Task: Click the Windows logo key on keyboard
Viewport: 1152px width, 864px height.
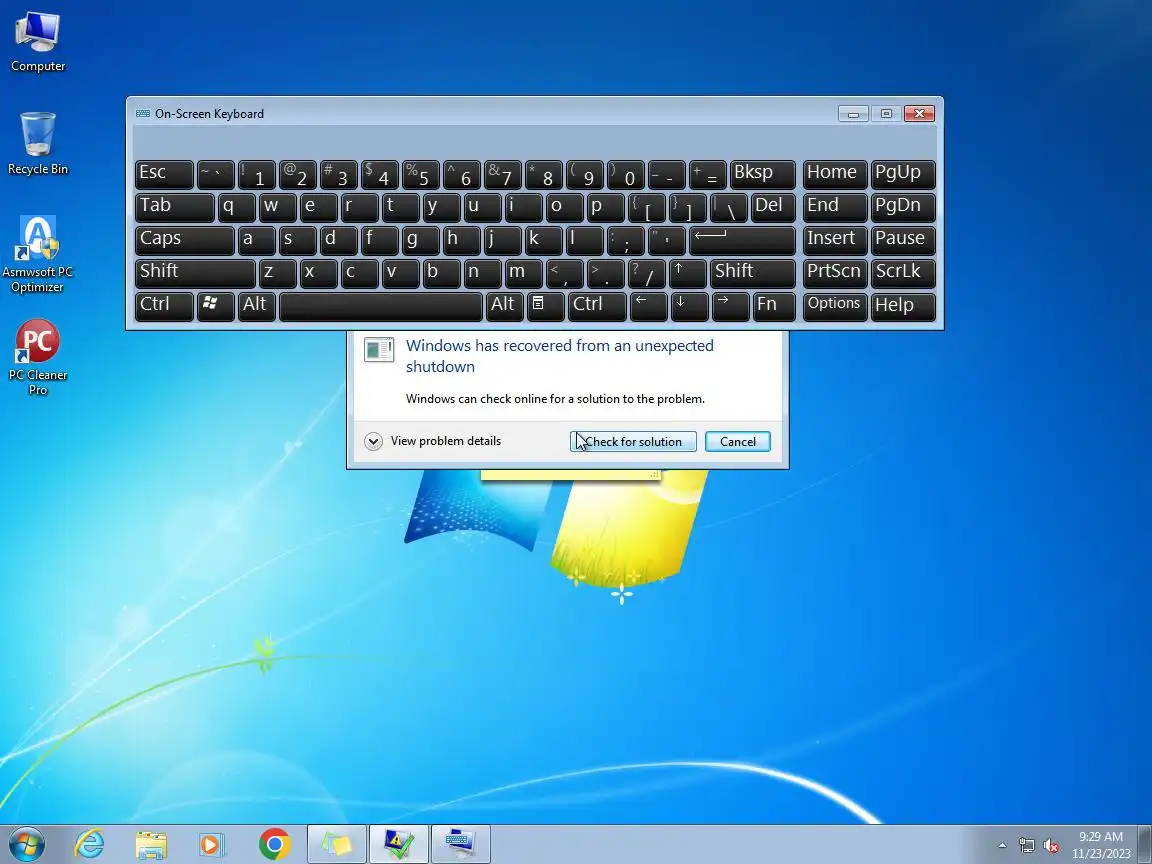Action: click(x=215, y=306)
